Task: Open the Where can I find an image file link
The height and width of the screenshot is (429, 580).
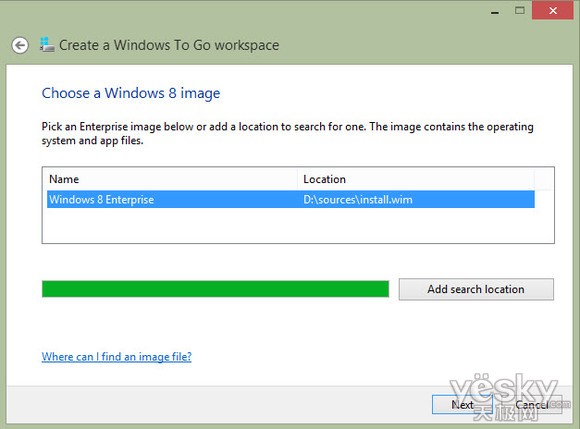Action: click(x=117, y=357)
